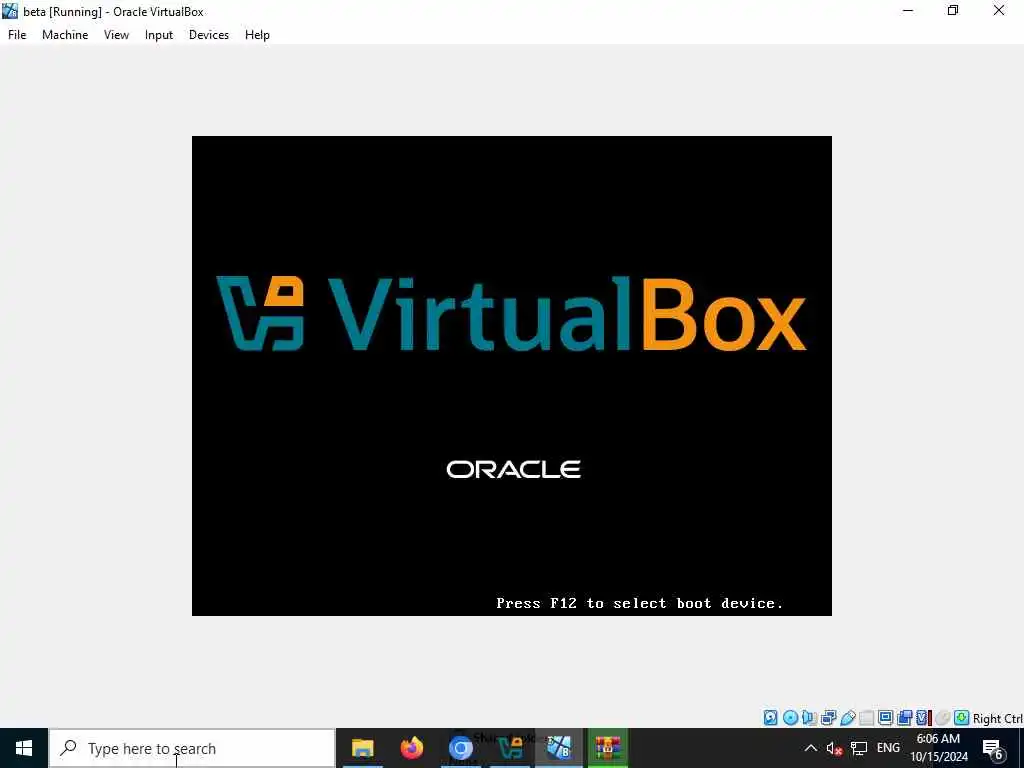The height and width of the screenshot is (768, 1024).
Task: Click the ENG language indicator
Action: tap(888, 748)
